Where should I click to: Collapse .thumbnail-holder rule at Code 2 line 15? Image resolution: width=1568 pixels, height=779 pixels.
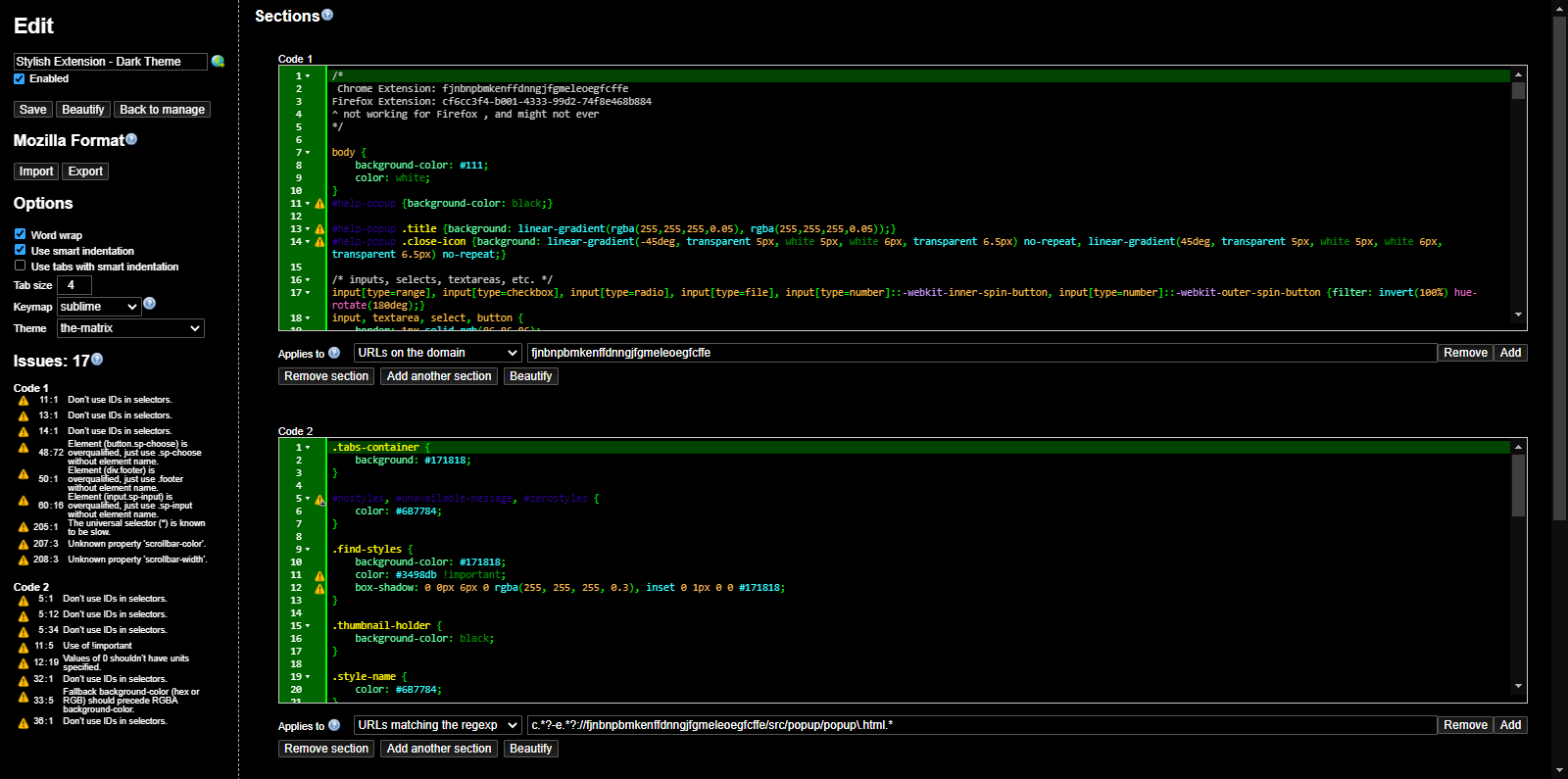pyautogui.click(x=308, y=626)
